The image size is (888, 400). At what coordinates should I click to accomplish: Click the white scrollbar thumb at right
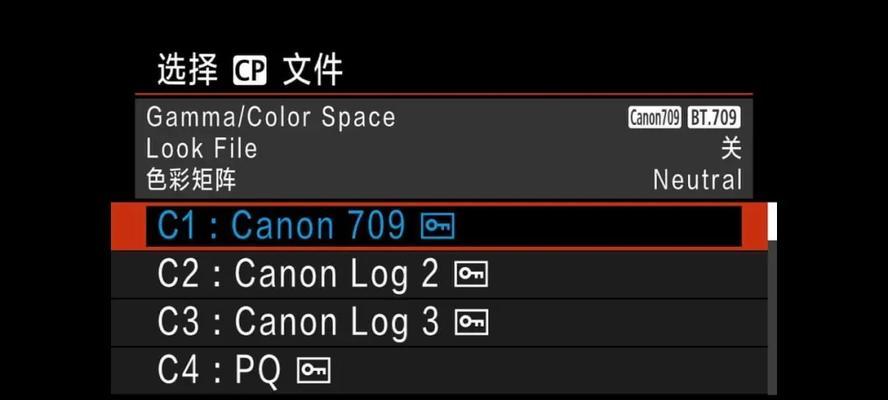[772, 222]
